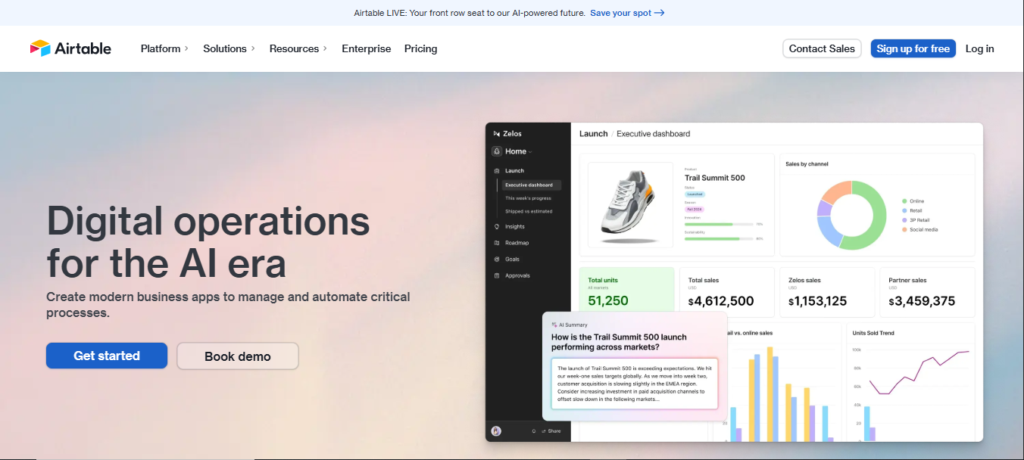
Task: Click the Zelos sales $1,153,125 value
Action: tap(818, 301)
